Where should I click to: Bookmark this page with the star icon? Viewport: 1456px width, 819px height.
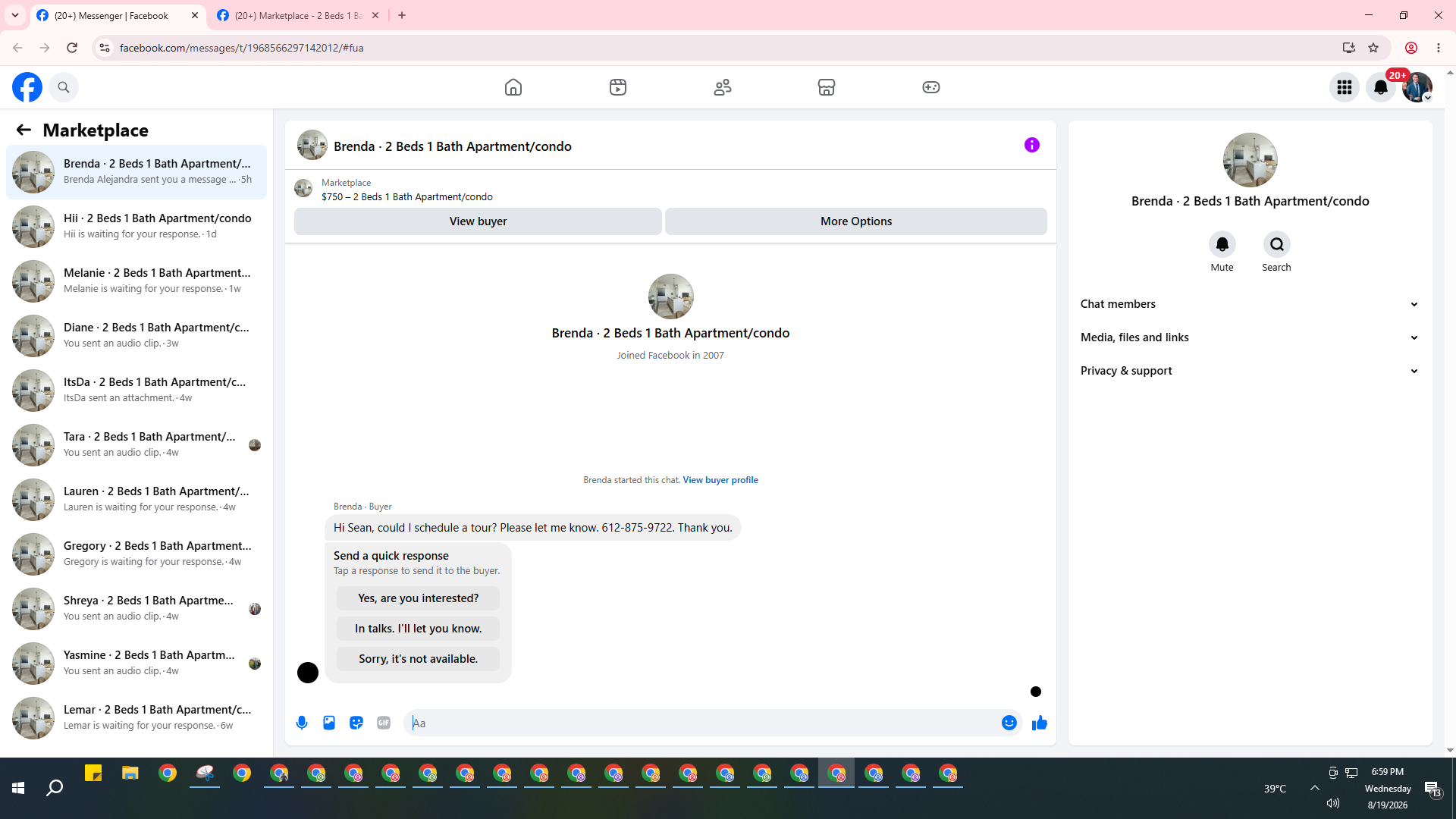point(1373,48)
